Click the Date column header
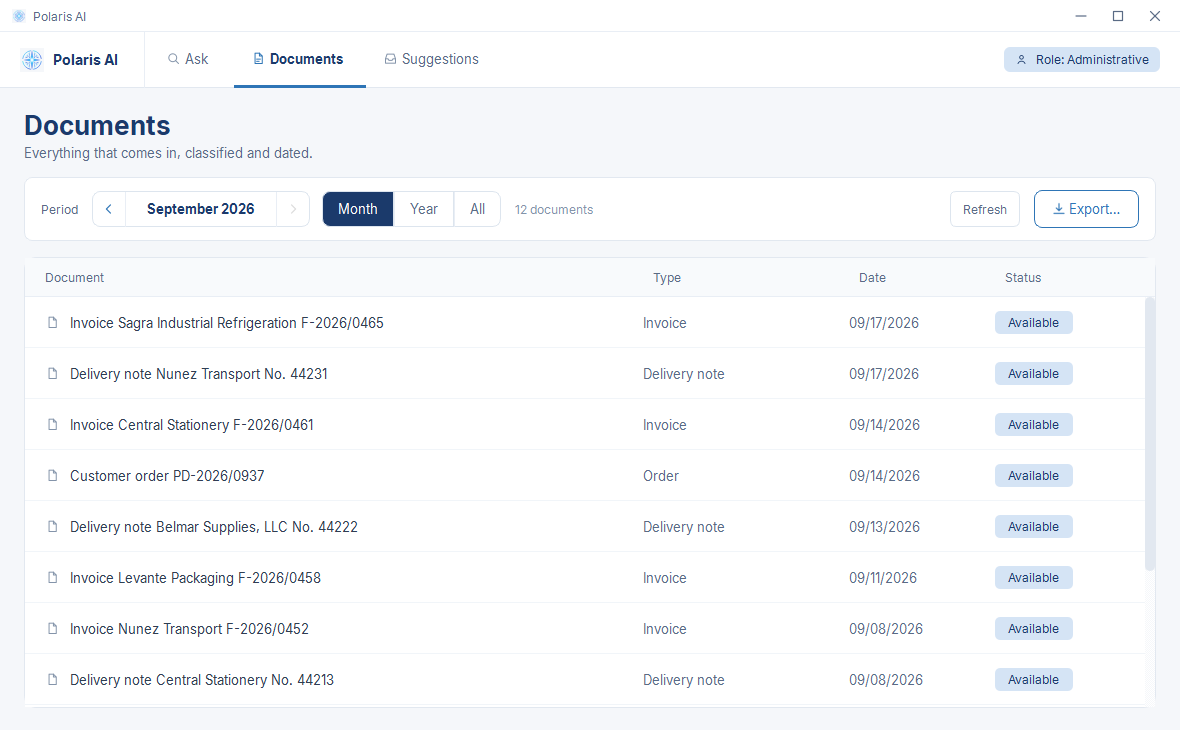This screenshot has height=730, width=1180. click(872, 278)
